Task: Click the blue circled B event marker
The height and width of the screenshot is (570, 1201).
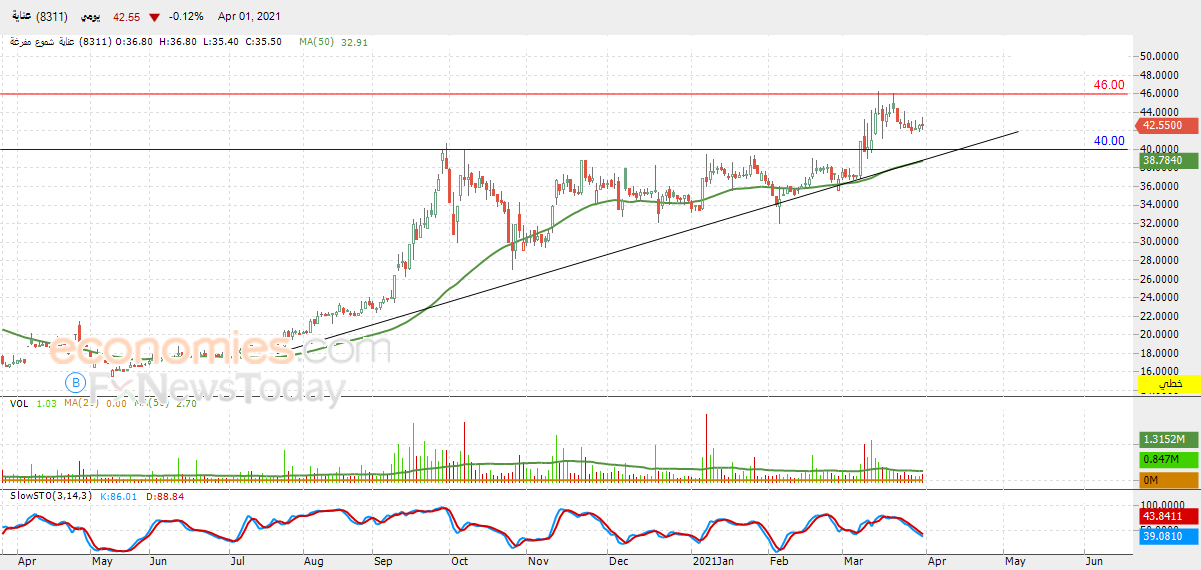Action: coord(75,381)
